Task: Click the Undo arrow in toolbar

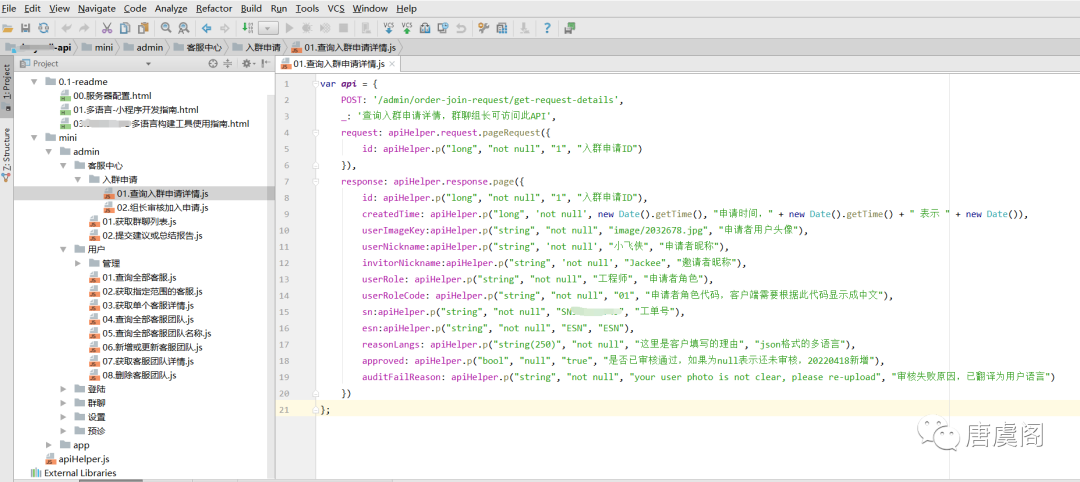Action: pyautogui.click(x=66, y=28)
